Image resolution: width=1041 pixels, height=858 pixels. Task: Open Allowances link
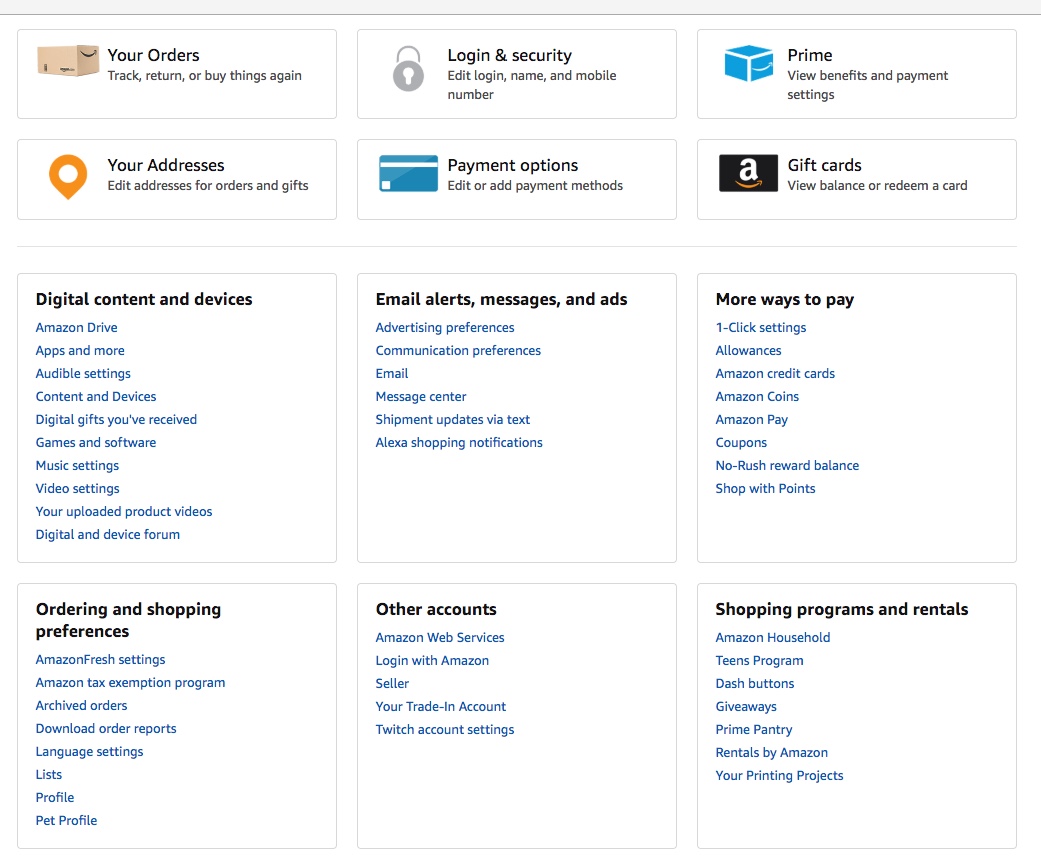point(748,351)
